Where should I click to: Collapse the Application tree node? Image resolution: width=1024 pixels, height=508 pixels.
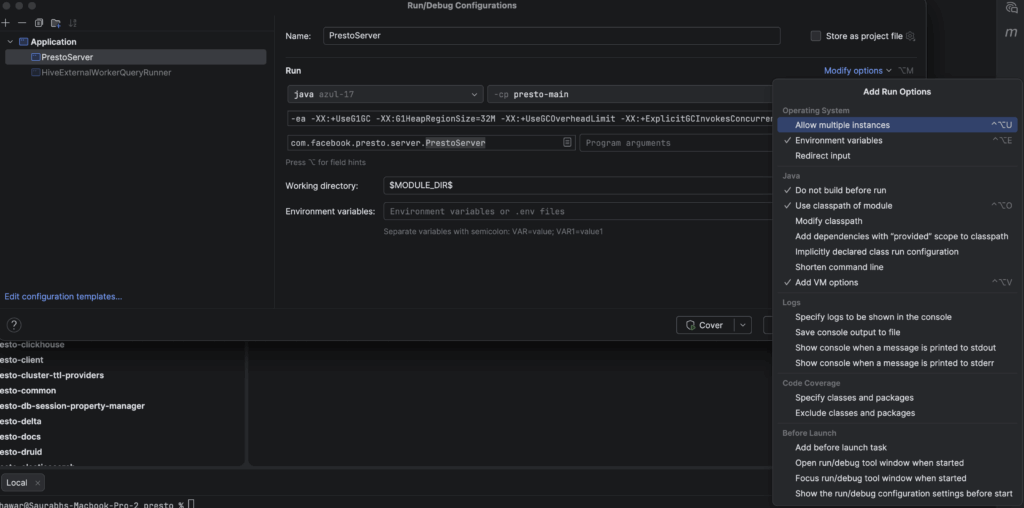point(10,42)
